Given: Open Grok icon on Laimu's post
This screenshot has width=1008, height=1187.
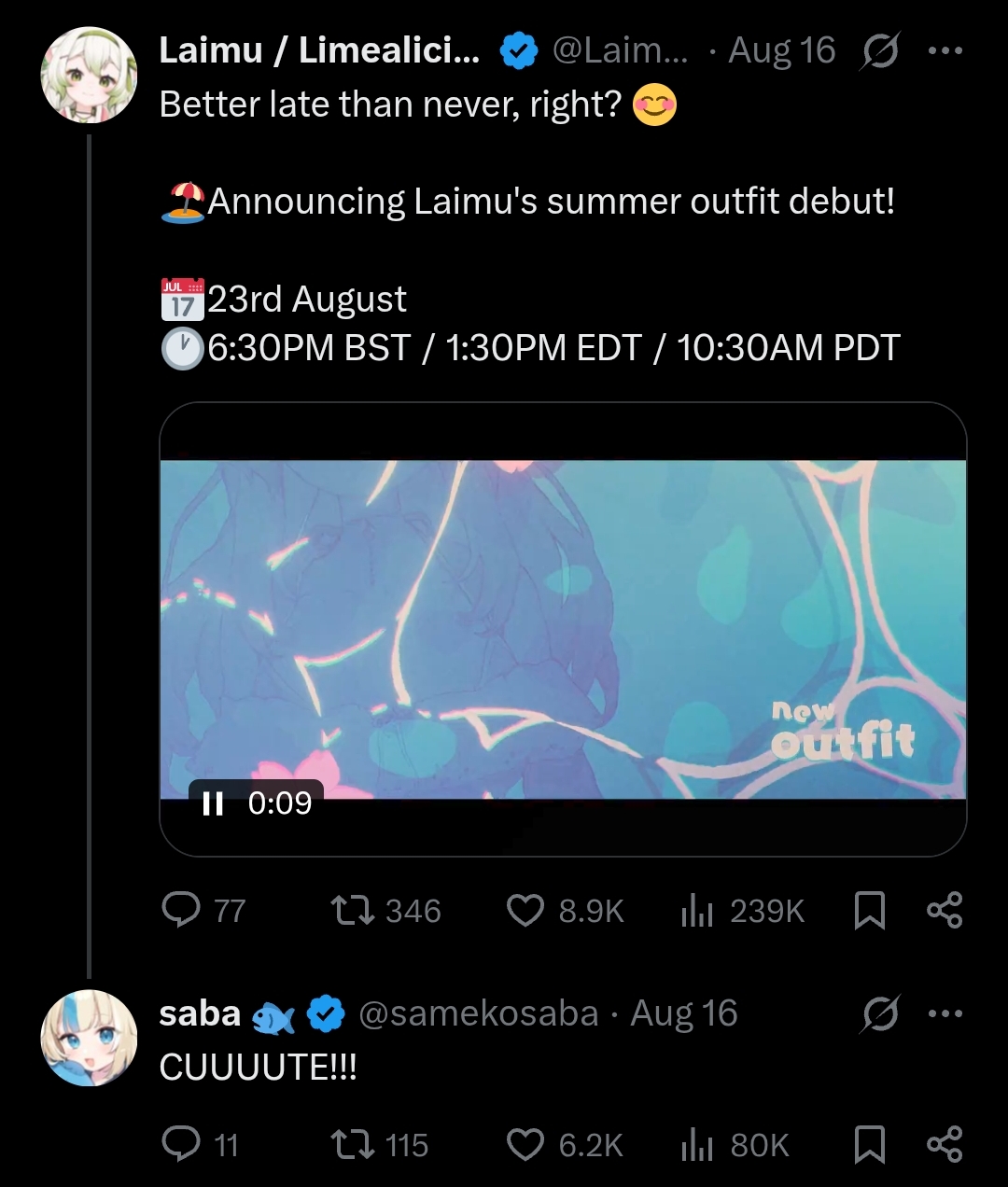Looking at the screenshot, I should coord(879,51).
